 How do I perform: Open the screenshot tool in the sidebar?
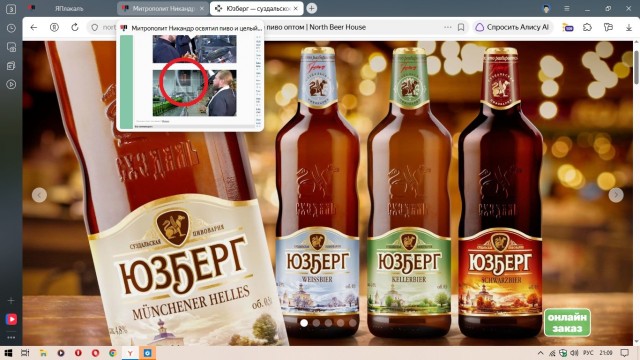11,47
